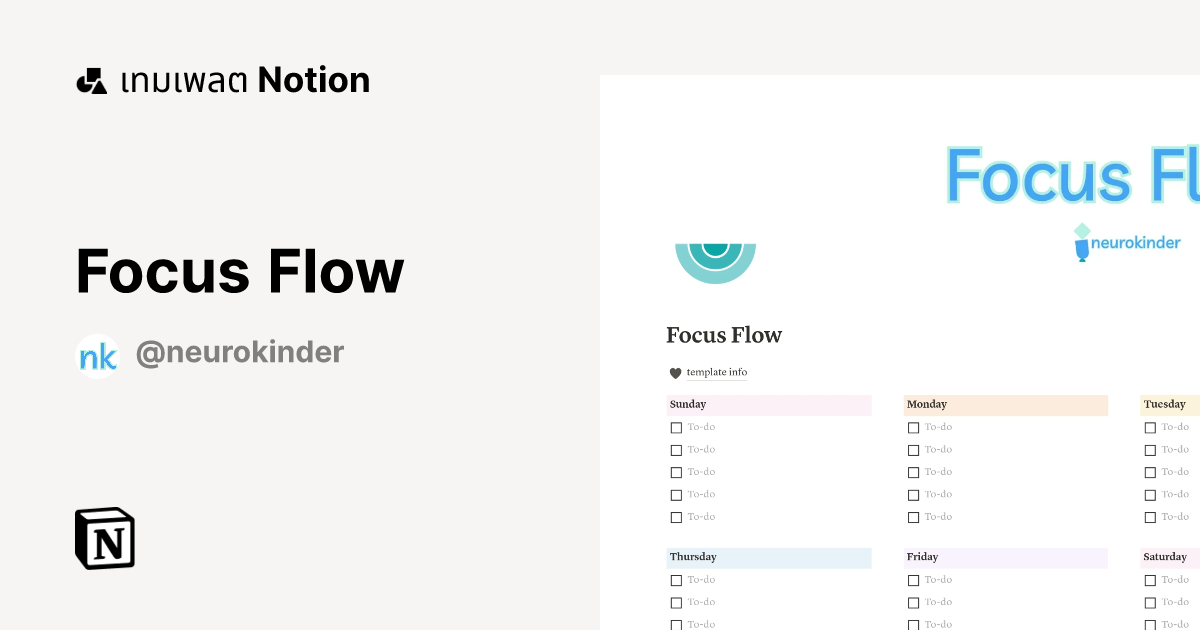Screen dimensions: 1200x630
Task: Check the last To-do under Tuesday
Action: [x=1150, y=517]
